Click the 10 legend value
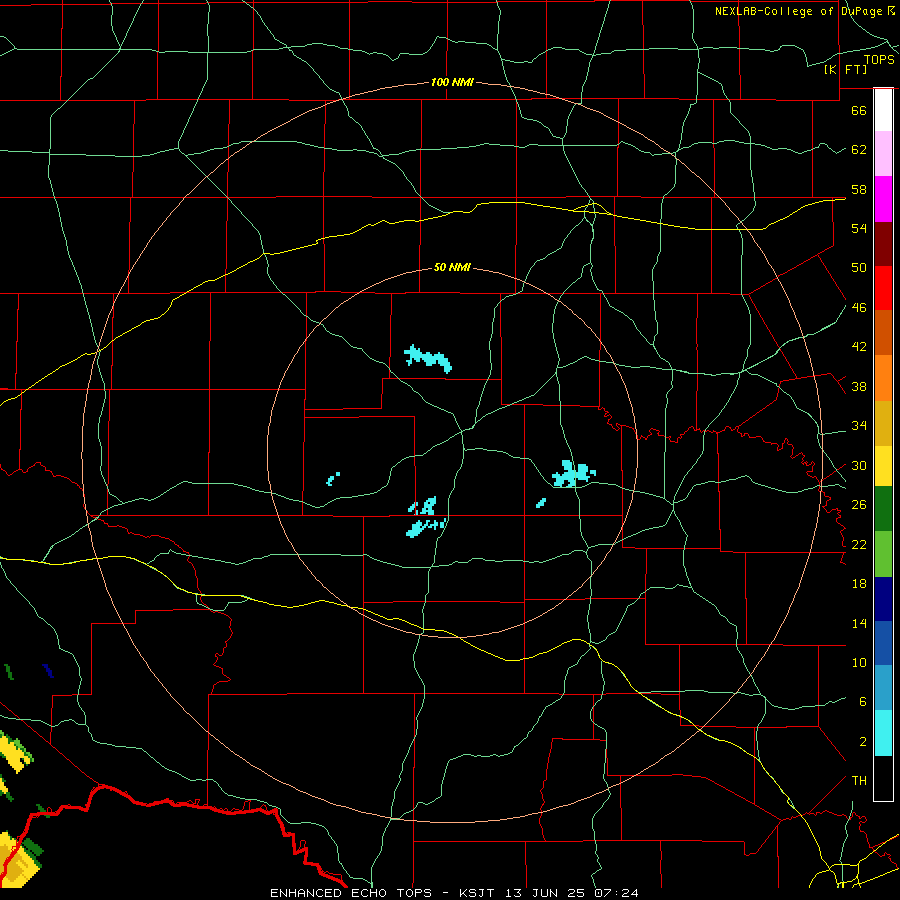The width and height of the screenshot is (900, 900). click(x=859, y=662)
